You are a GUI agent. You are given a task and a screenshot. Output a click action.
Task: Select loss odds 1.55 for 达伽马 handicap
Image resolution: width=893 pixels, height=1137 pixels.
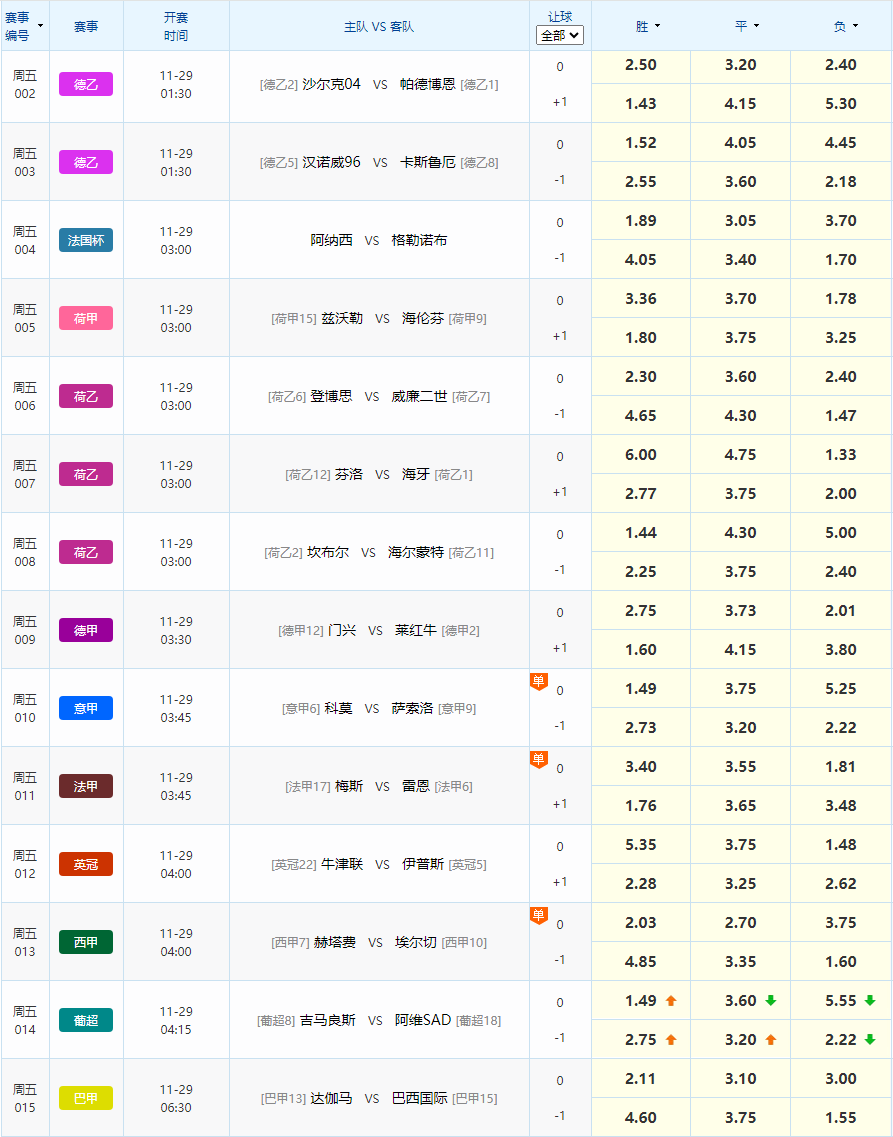click(841, 1117)
